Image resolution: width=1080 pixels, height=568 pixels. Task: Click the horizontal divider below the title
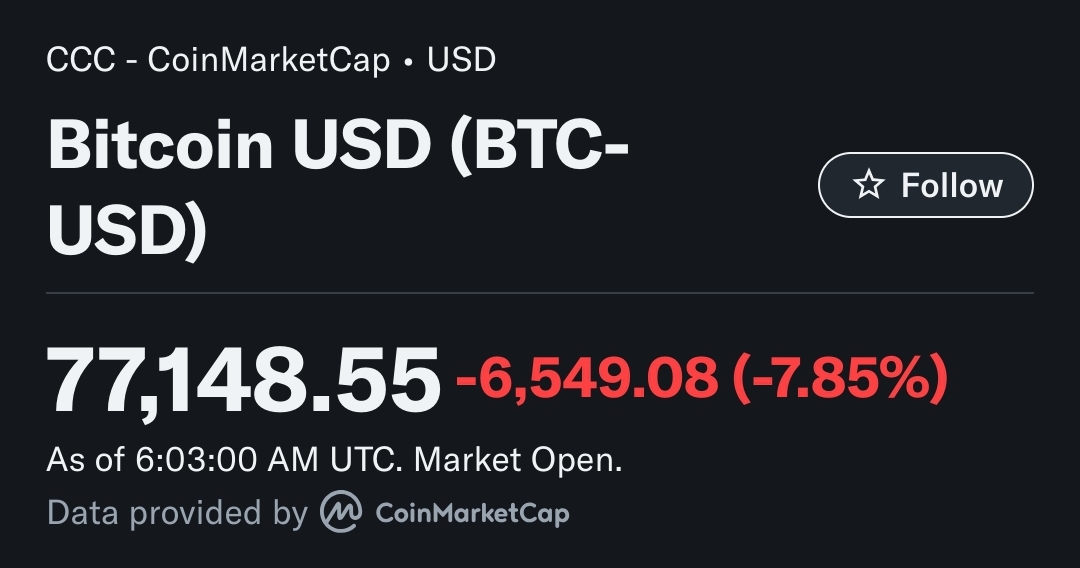pyautogui.click(x=540, y=293)
